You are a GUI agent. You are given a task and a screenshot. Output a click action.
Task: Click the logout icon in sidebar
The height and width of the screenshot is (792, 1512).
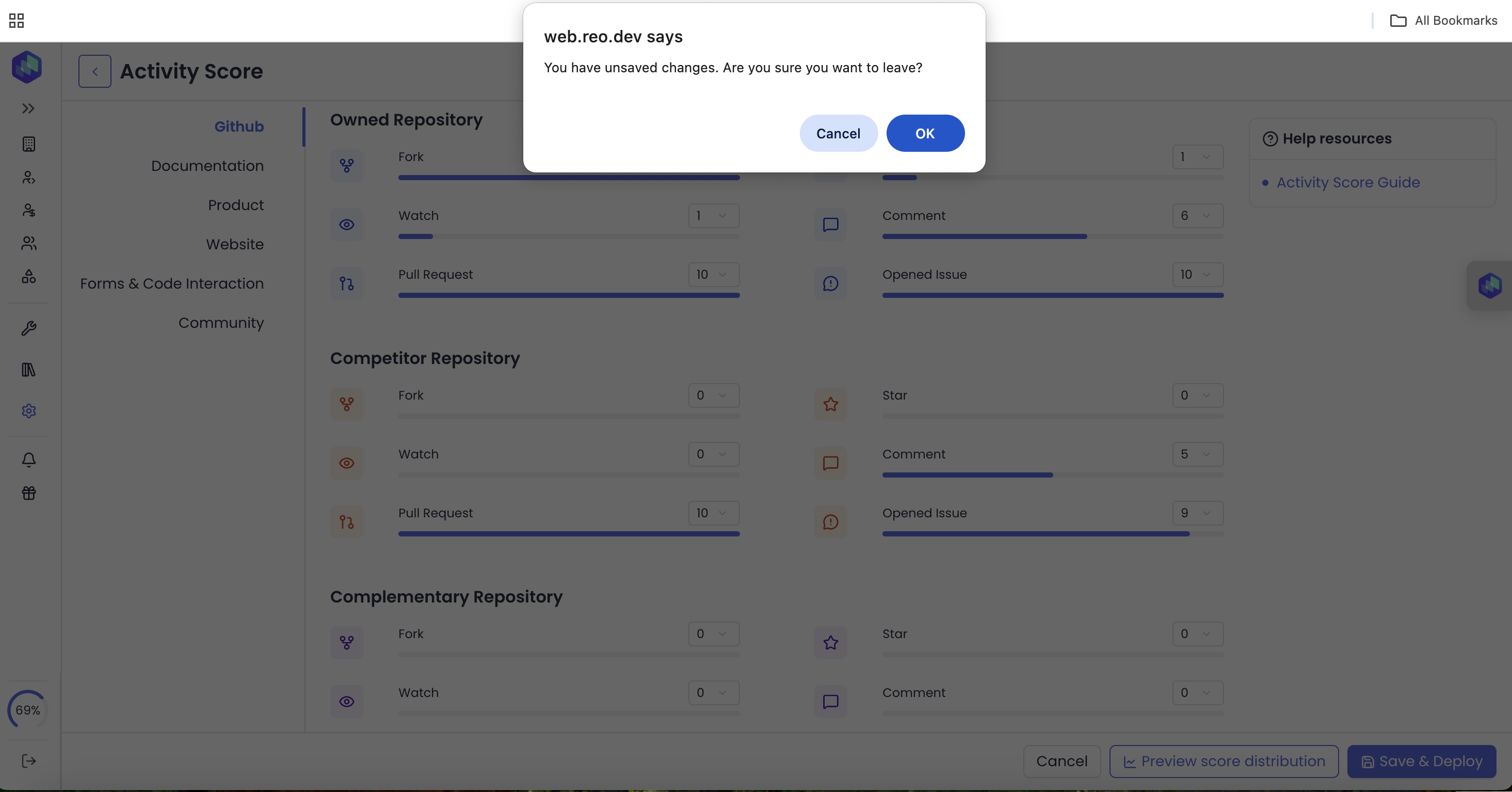[x=28, y=761]
